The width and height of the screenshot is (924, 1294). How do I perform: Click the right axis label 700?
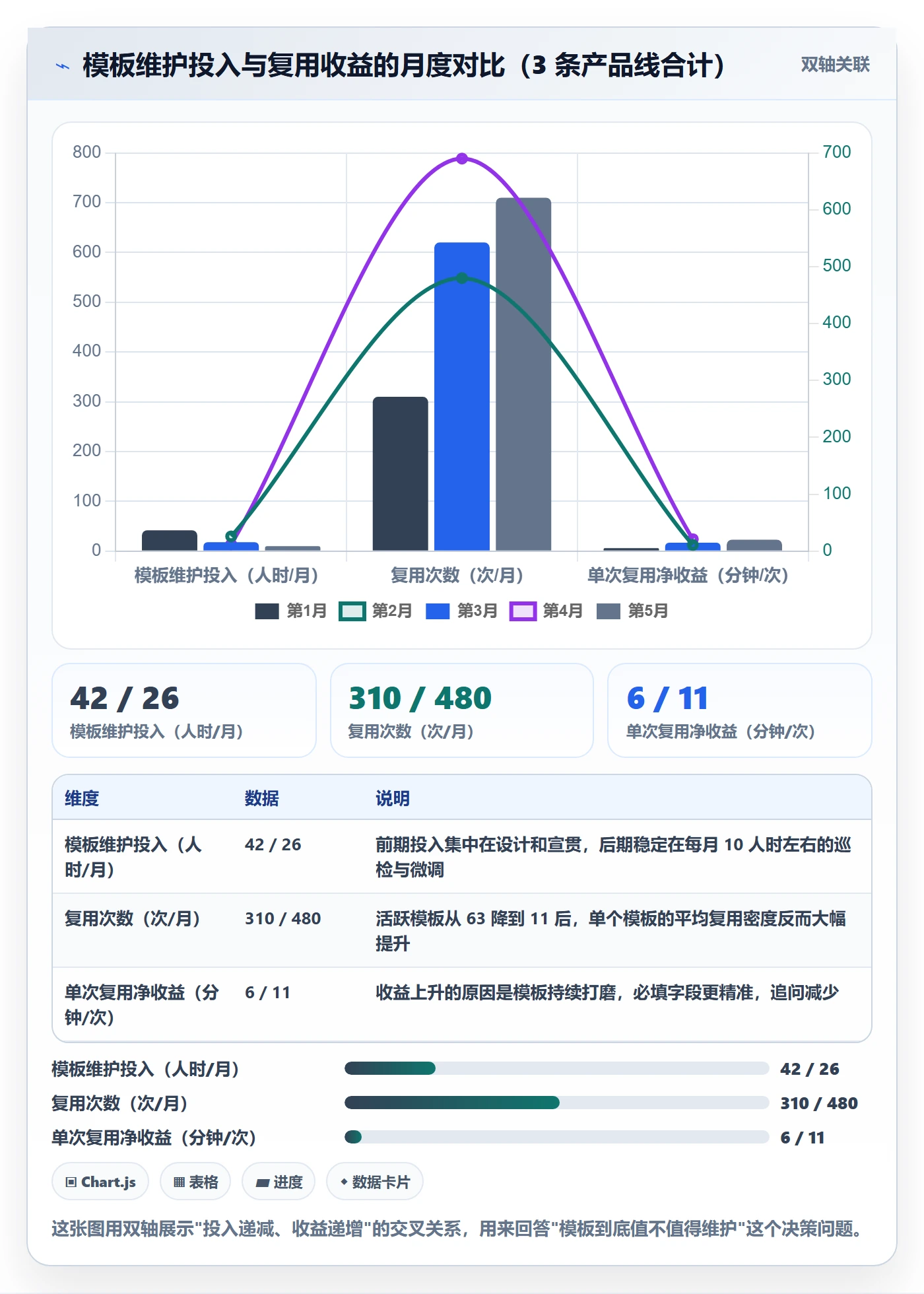[x=837, y=152]
